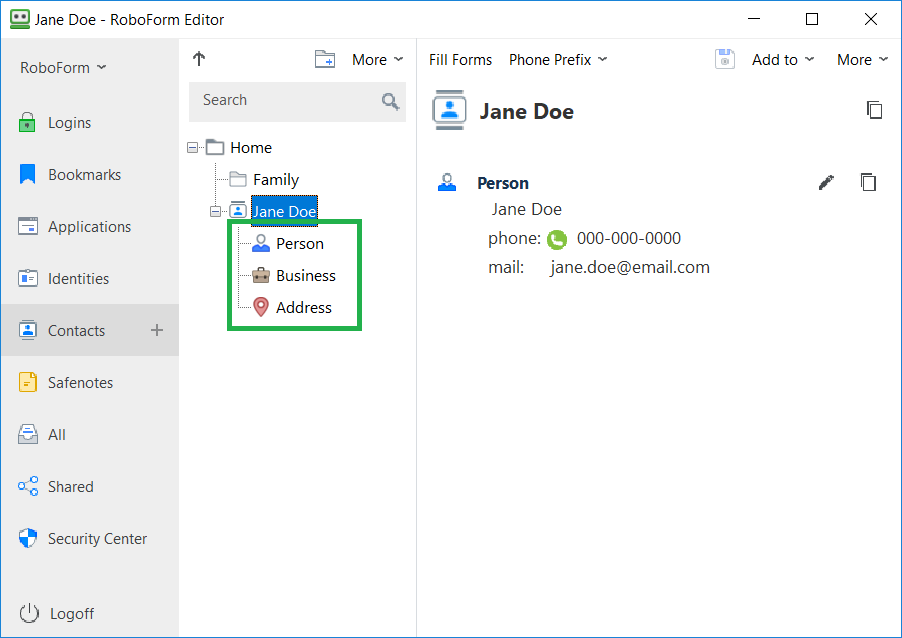Click the Bookmarks ribbon icon
Viewport: 902px width, 638px height.
(27, 174)
